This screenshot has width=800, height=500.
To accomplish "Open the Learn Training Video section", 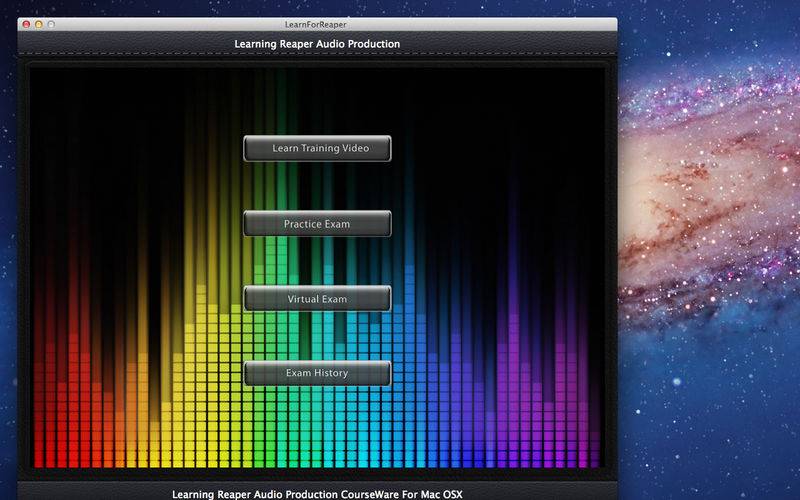I will coord(317,148).
